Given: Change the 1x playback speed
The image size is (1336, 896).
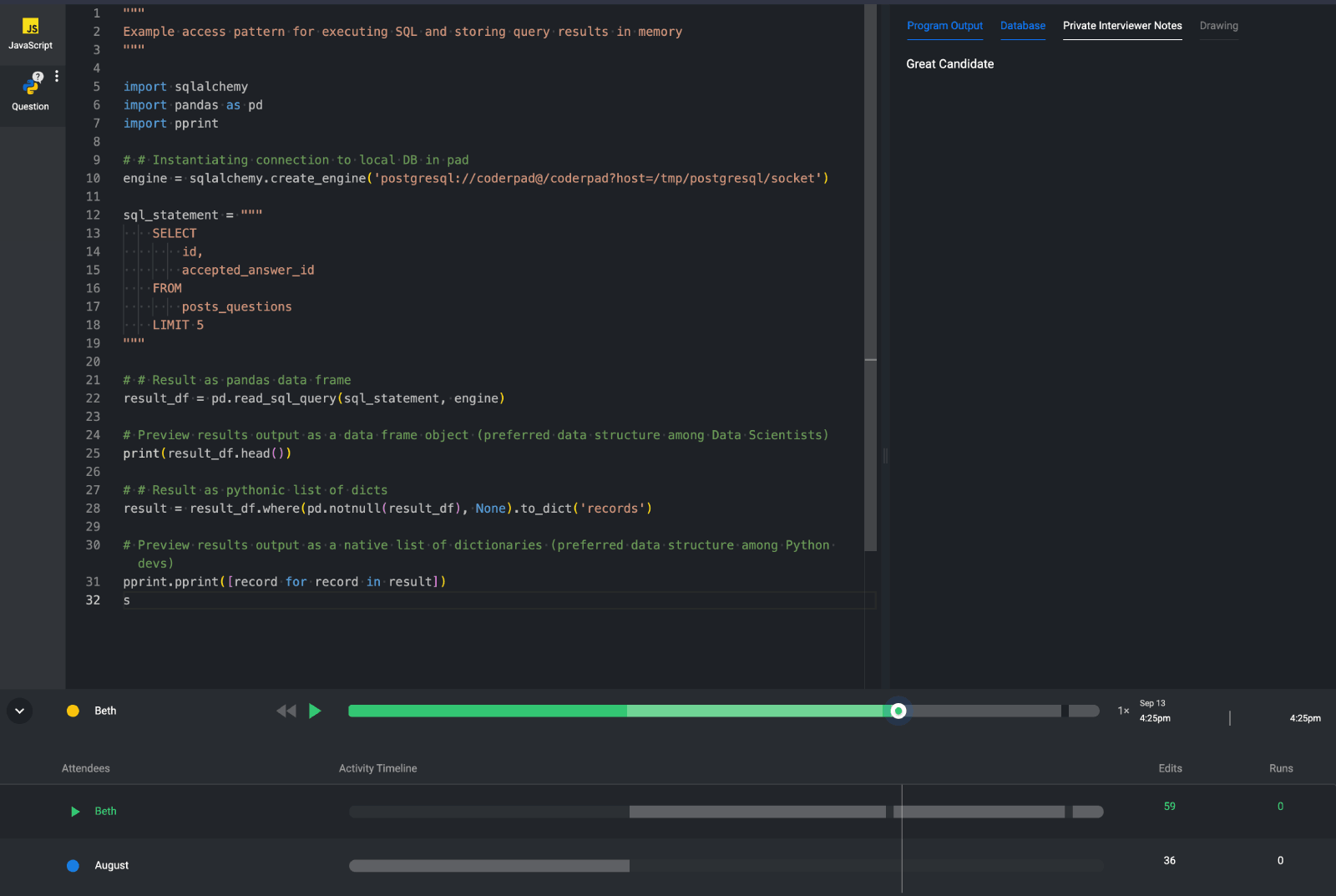Looking at the screenshot, I should click(1123, 711).
